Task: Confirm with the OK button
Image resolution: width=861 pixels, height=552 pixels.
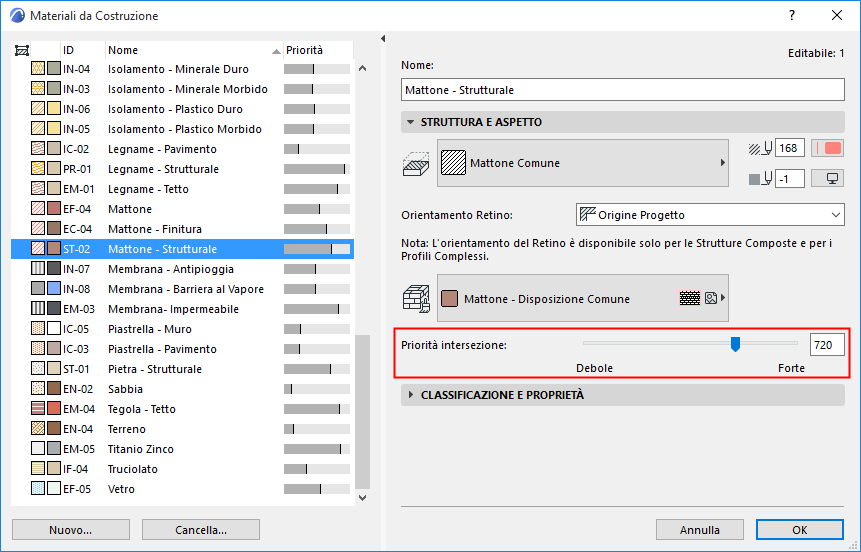Action: click(800, 530)
